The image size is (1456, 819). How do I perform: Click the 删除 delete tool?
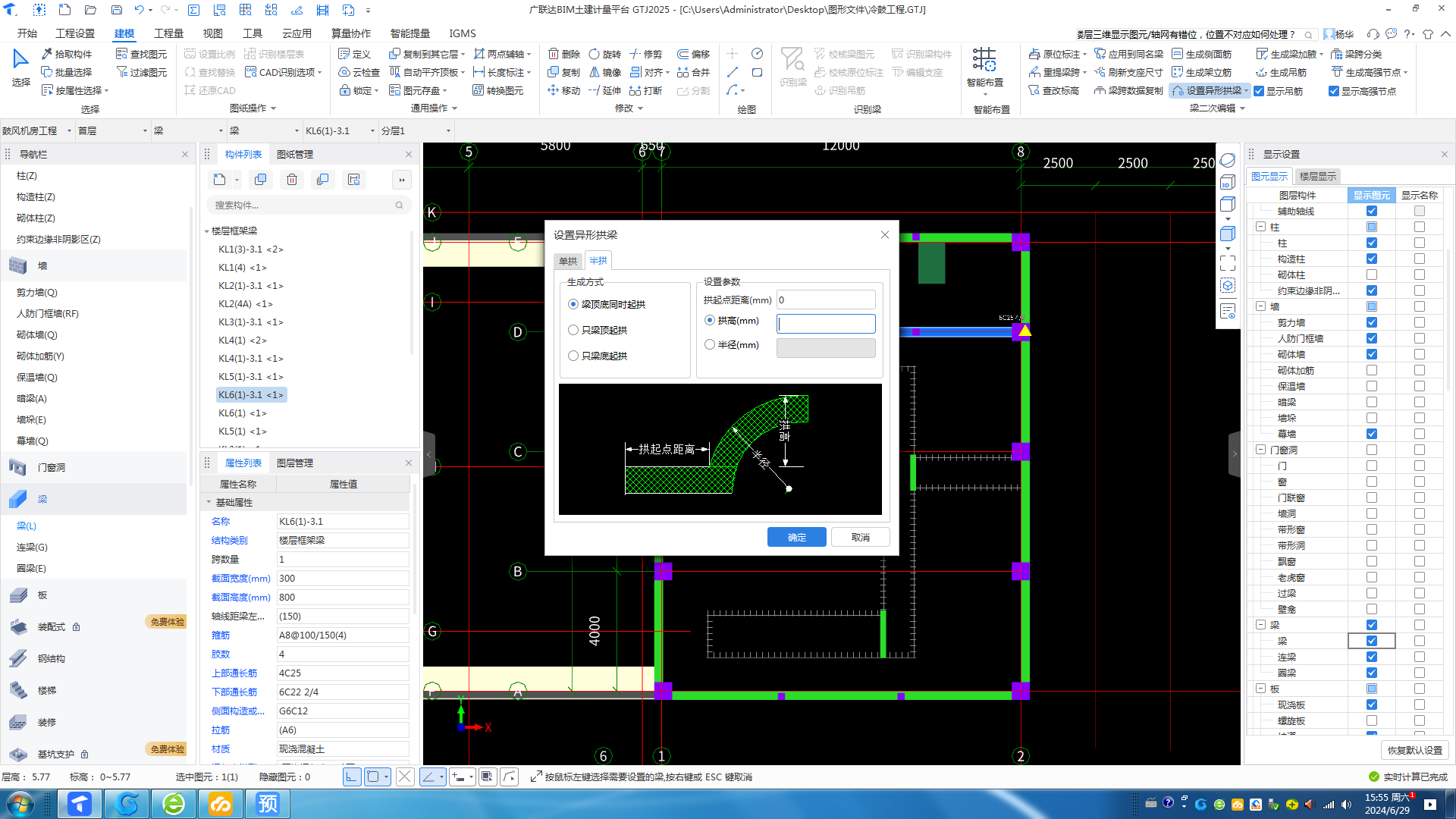(x=564, y=54)
